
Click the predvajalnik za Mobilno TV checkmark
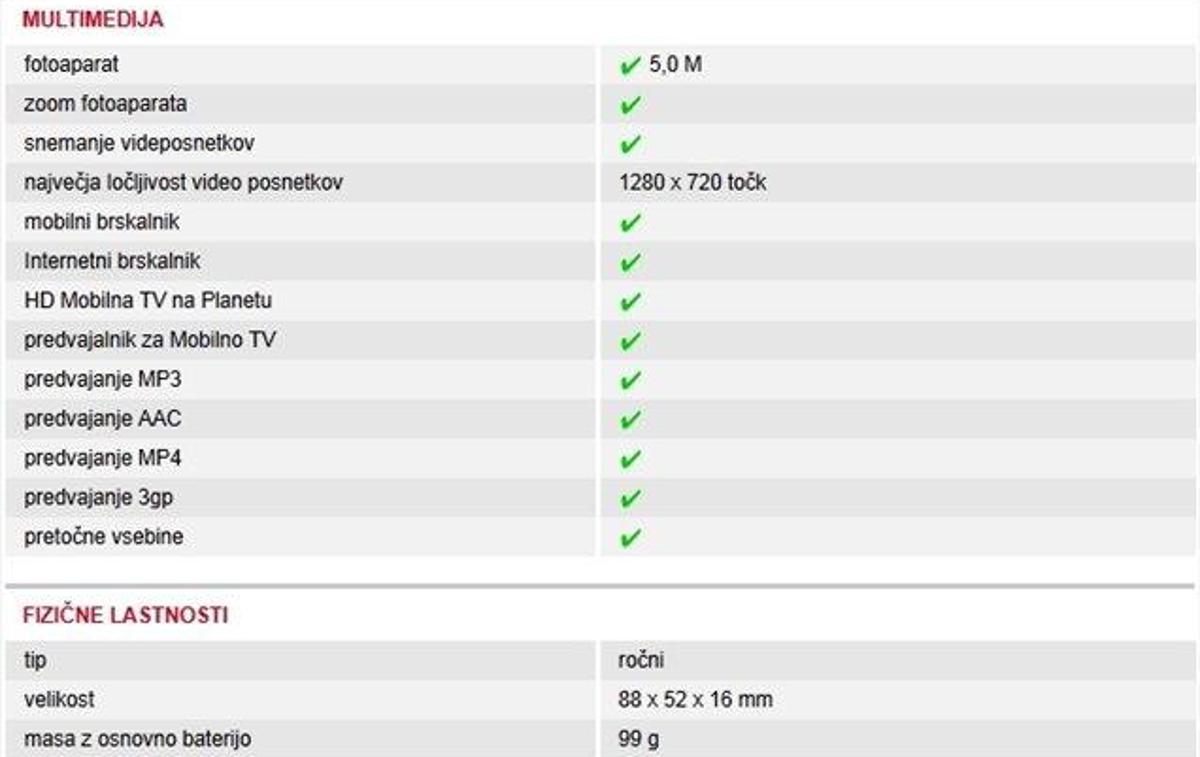(x=629, y=342)
